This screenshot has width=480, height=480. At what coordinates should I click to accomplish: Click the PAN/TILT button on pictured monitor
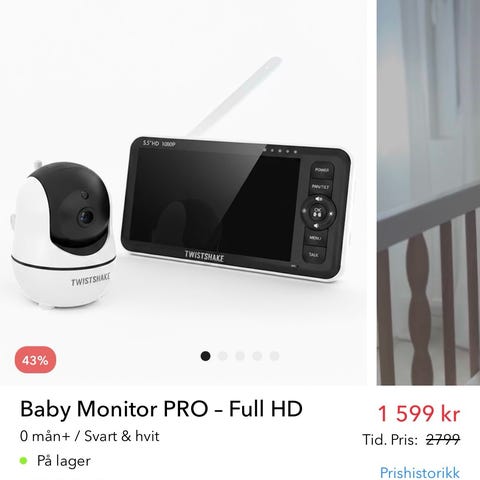click(x=320, y=187)
